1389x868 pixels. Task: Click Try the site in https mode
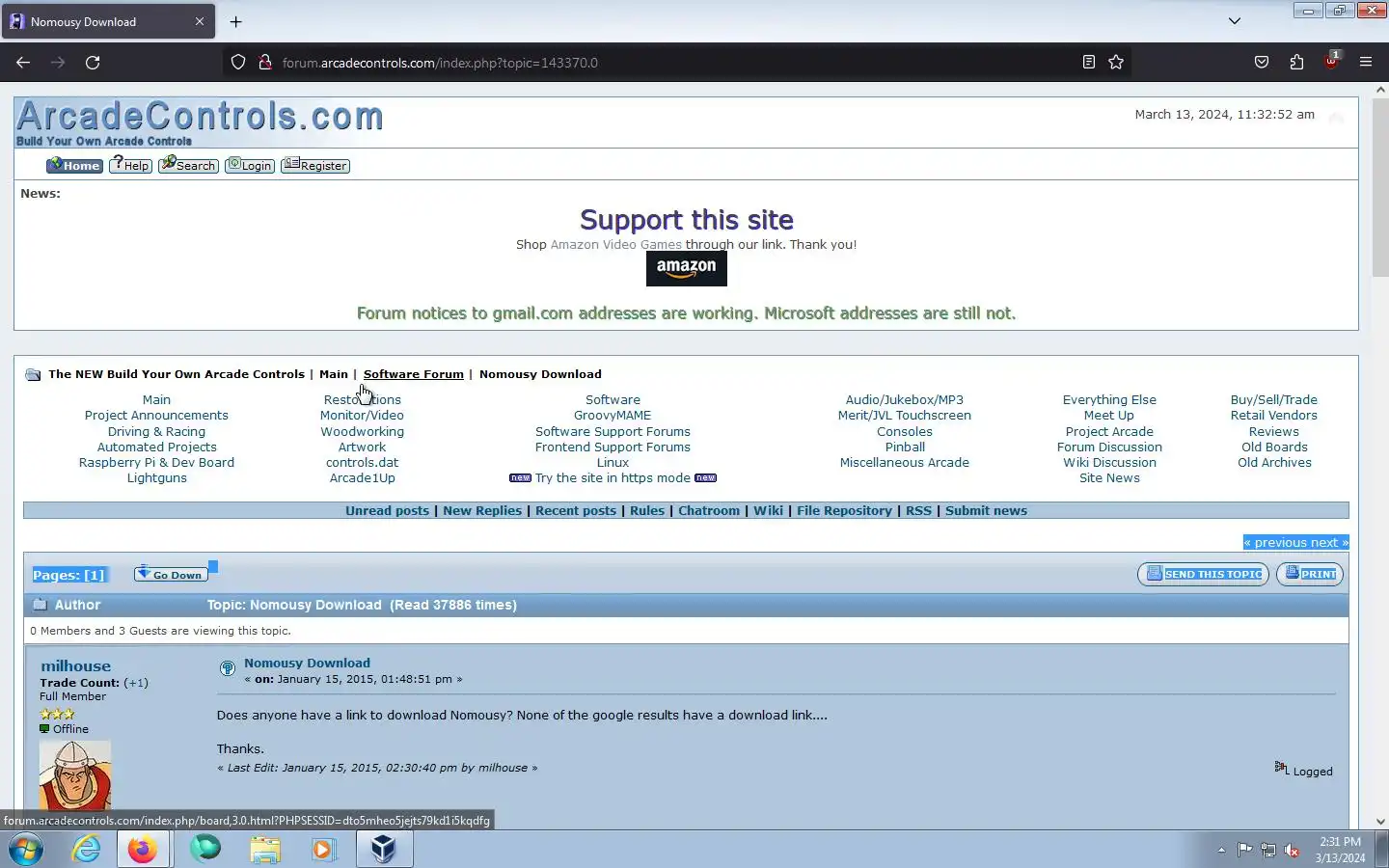[613, 477]
